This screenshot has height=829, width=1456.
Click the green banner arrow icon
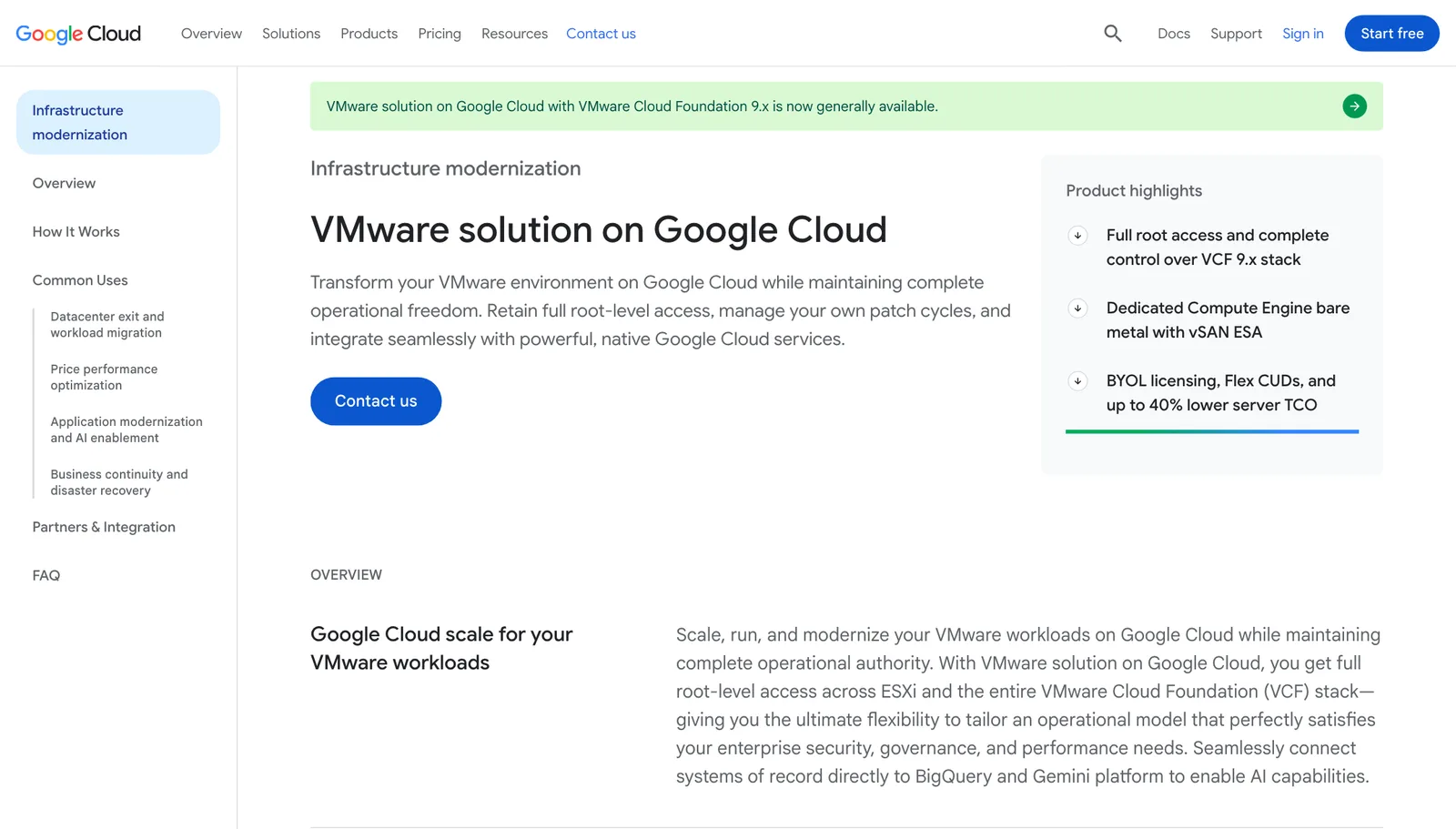[x=1354, y=106]
